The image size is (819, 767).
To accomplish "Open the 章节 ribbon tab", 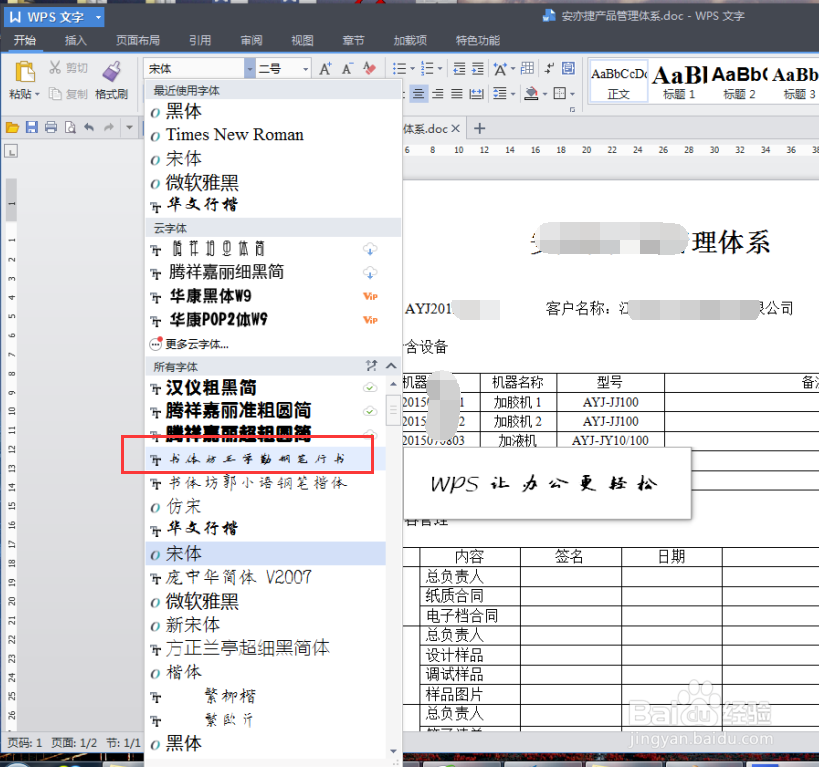I will coord(354,40).
